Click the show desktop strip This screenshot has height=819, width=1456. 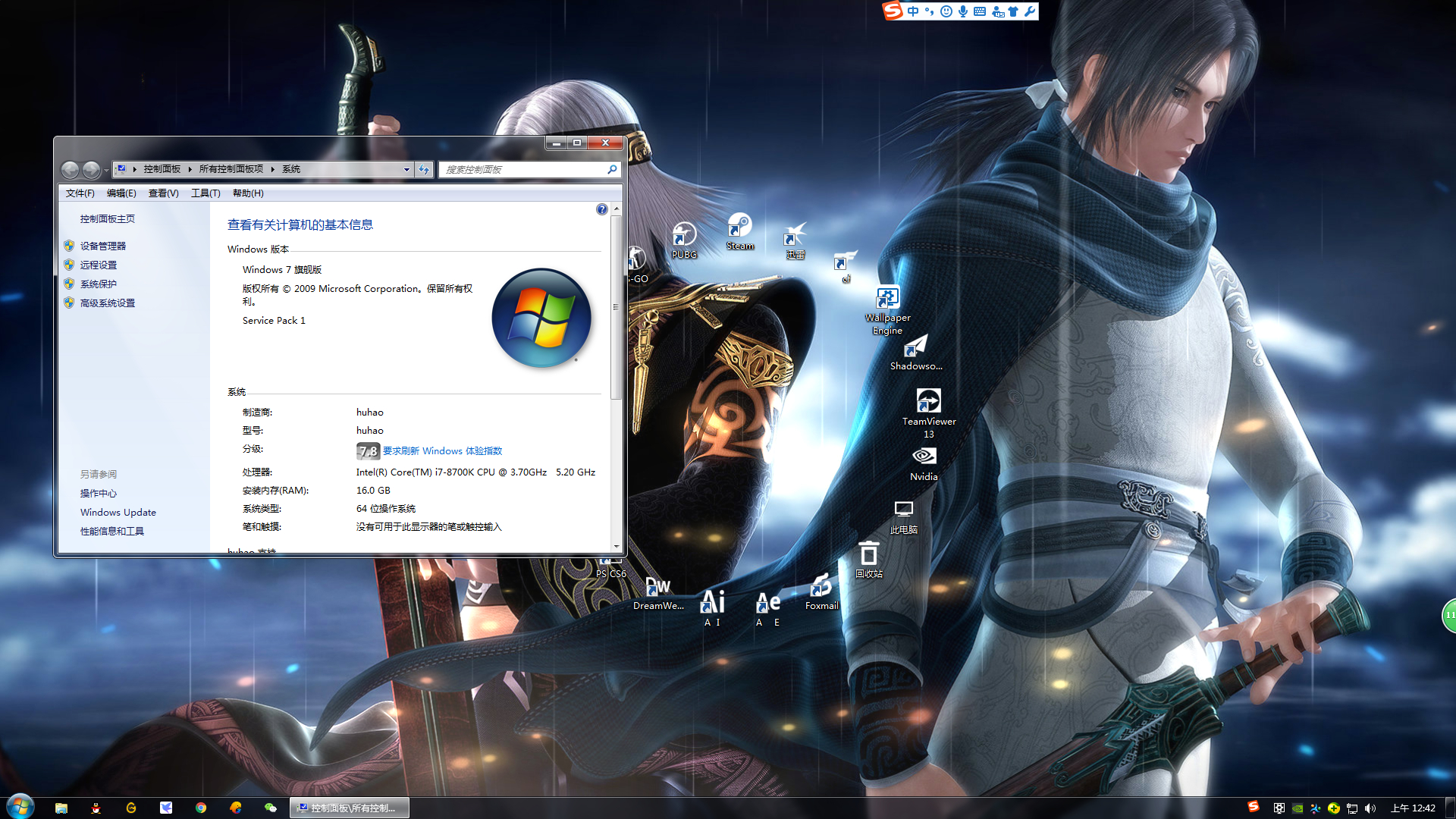1450,808
